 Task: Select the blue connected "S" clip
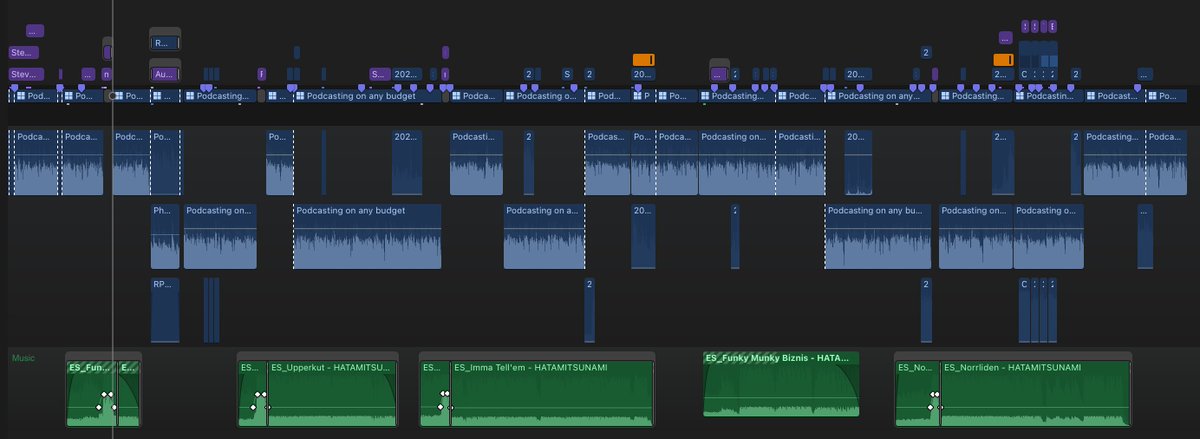[567, 74]
